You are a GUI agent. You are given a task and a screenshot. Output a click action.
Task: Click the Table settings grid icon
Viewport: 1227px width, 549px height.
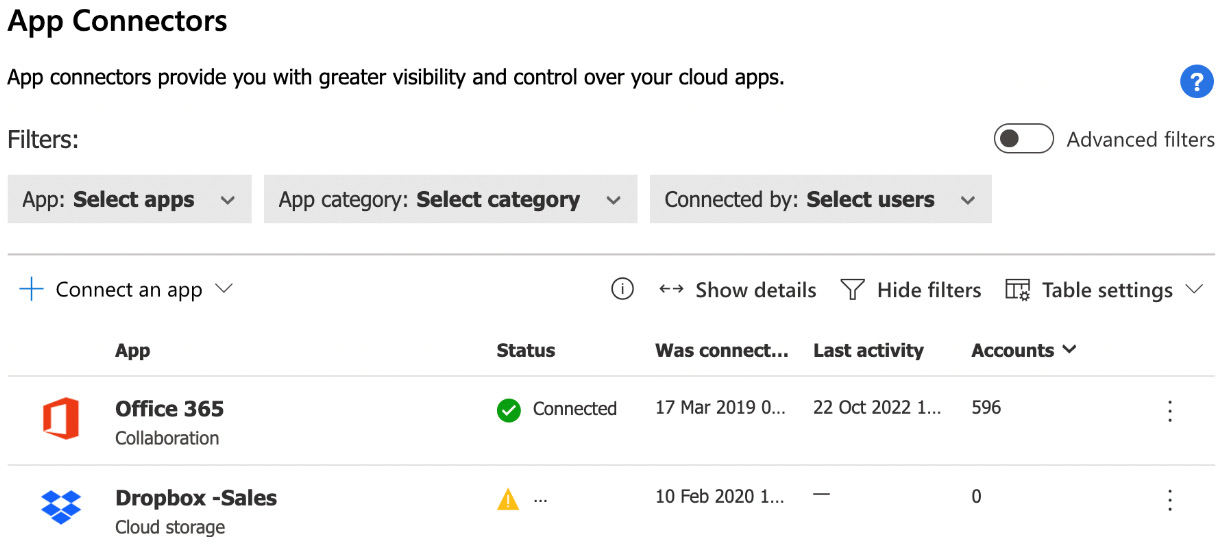pyautogui.click(x=1017, y=290)
